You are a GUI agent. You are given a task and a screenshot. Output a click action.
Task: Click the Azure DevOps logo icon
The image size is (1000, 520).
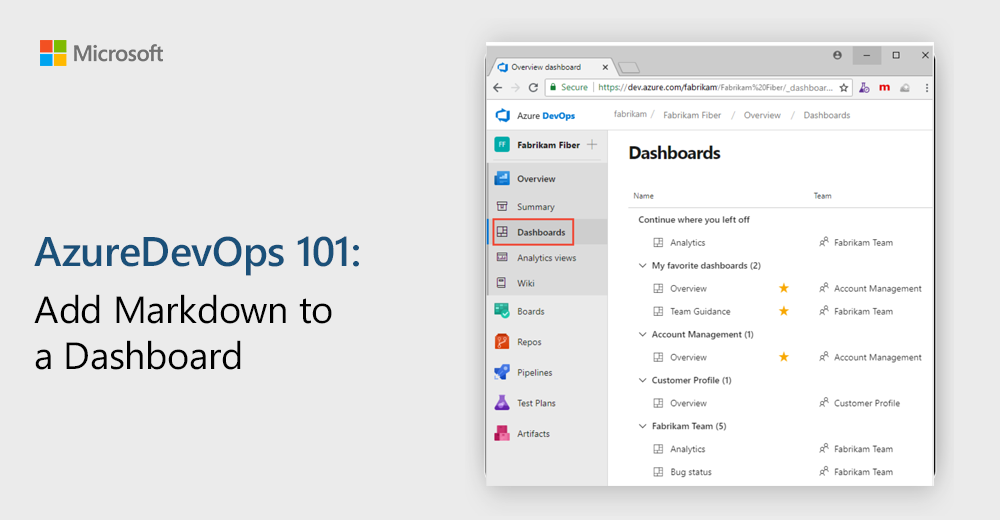(503, 115)
